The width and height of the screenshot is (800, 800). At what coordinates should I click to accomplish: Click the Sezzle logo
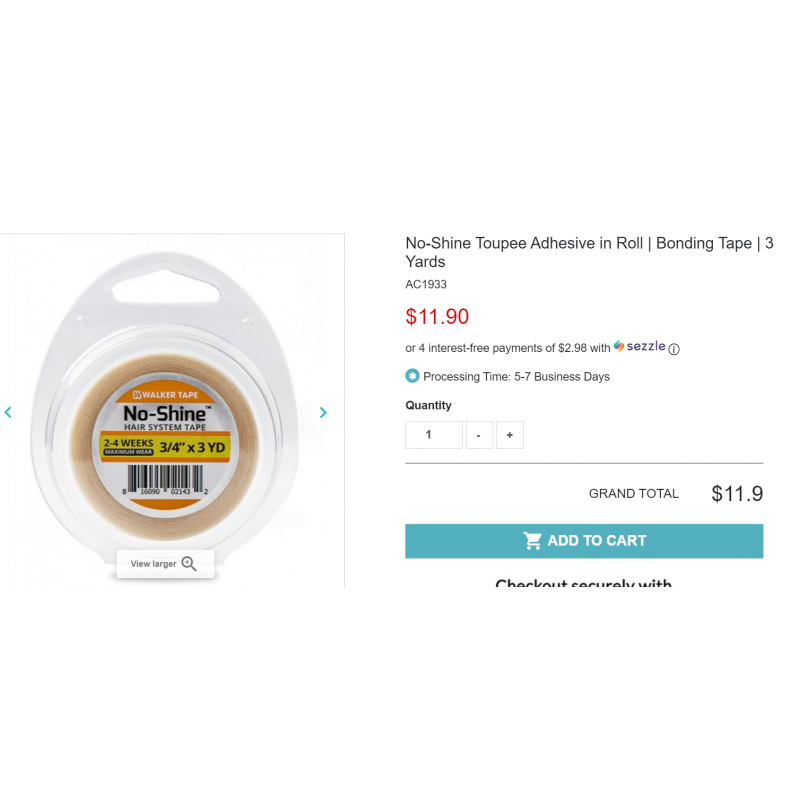[639, 346]
